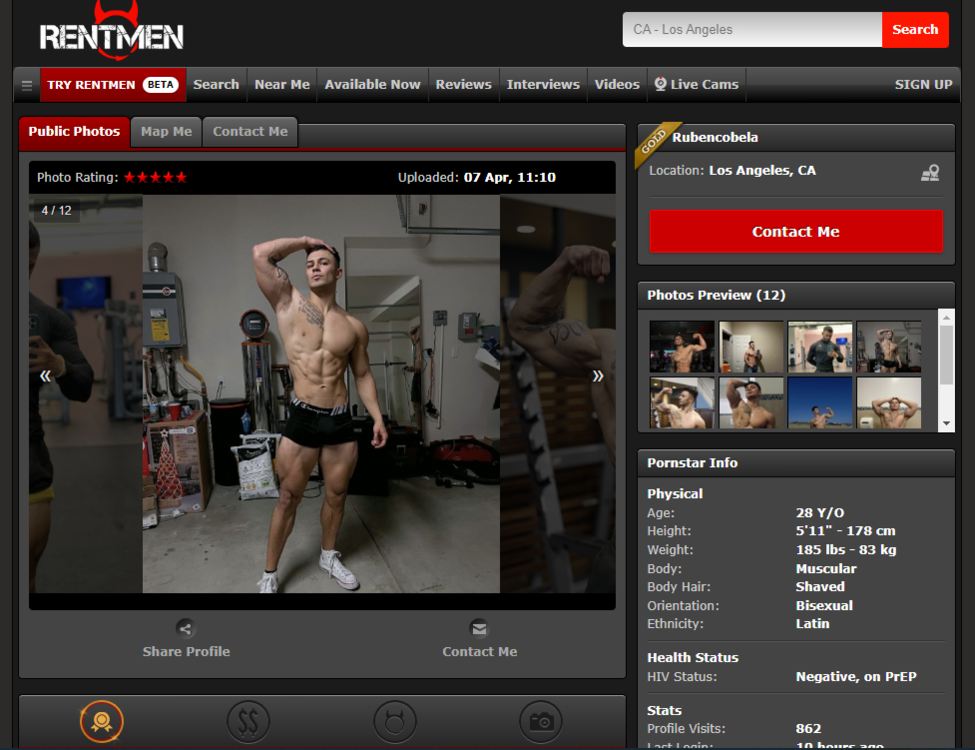Open Live Cams in navigation bar

pyautogui.click(x=696, y=85)
